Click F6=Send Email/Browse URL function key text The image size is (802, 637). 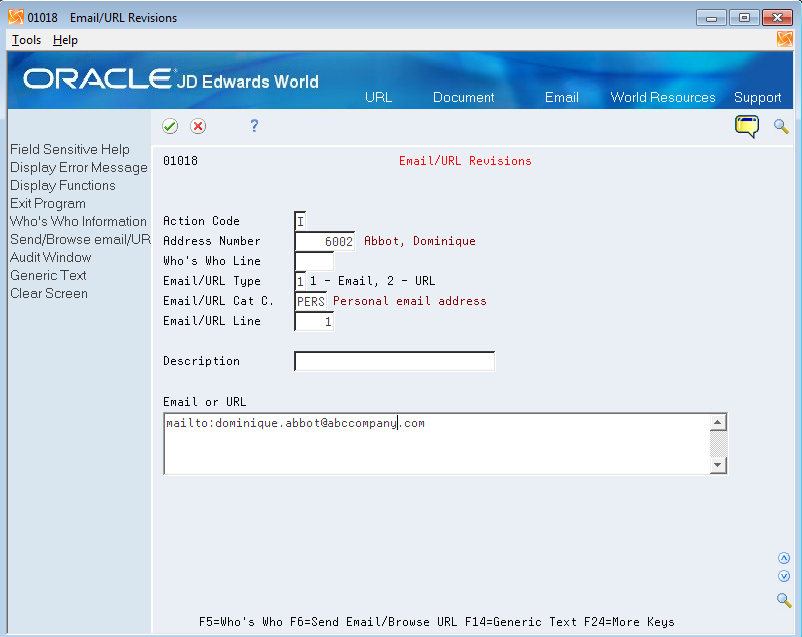click(373, 622)
